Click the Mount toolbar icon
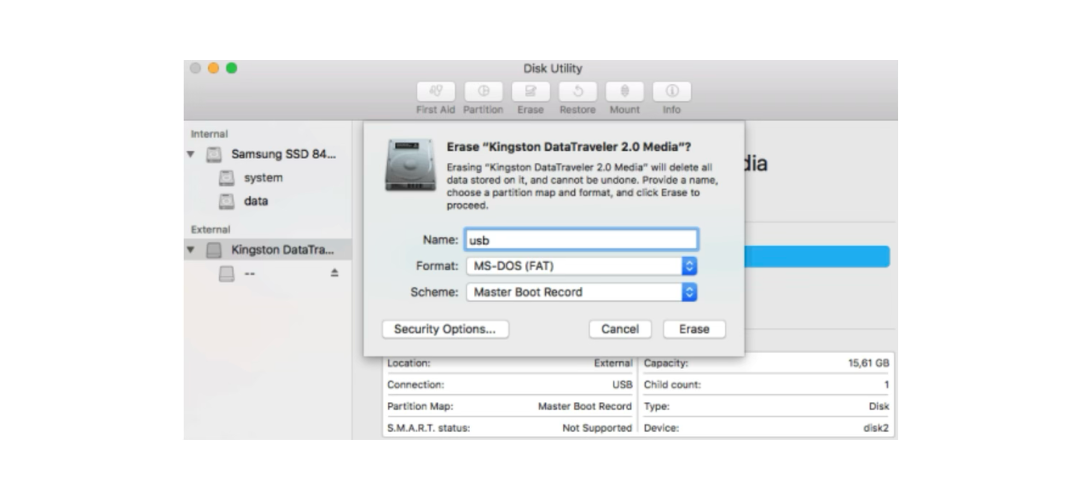This screenshot has height=500, width=1080. pos(625,92)
